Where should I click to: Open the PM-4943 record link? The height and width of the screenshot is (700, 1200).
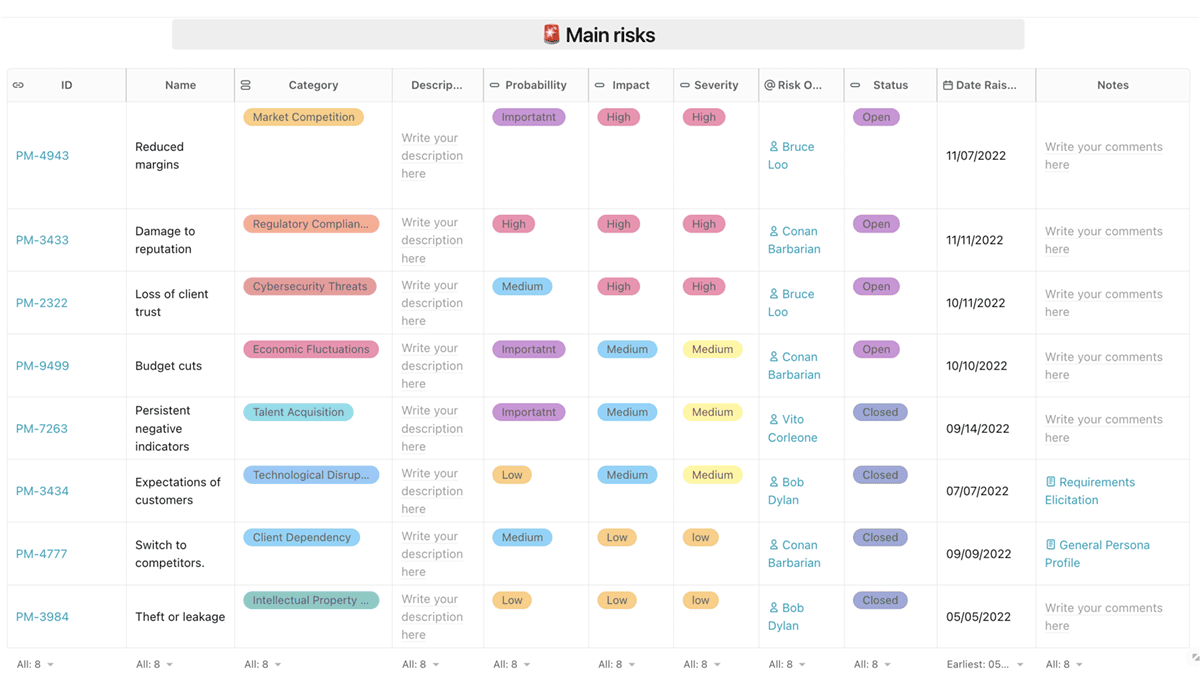42,155
